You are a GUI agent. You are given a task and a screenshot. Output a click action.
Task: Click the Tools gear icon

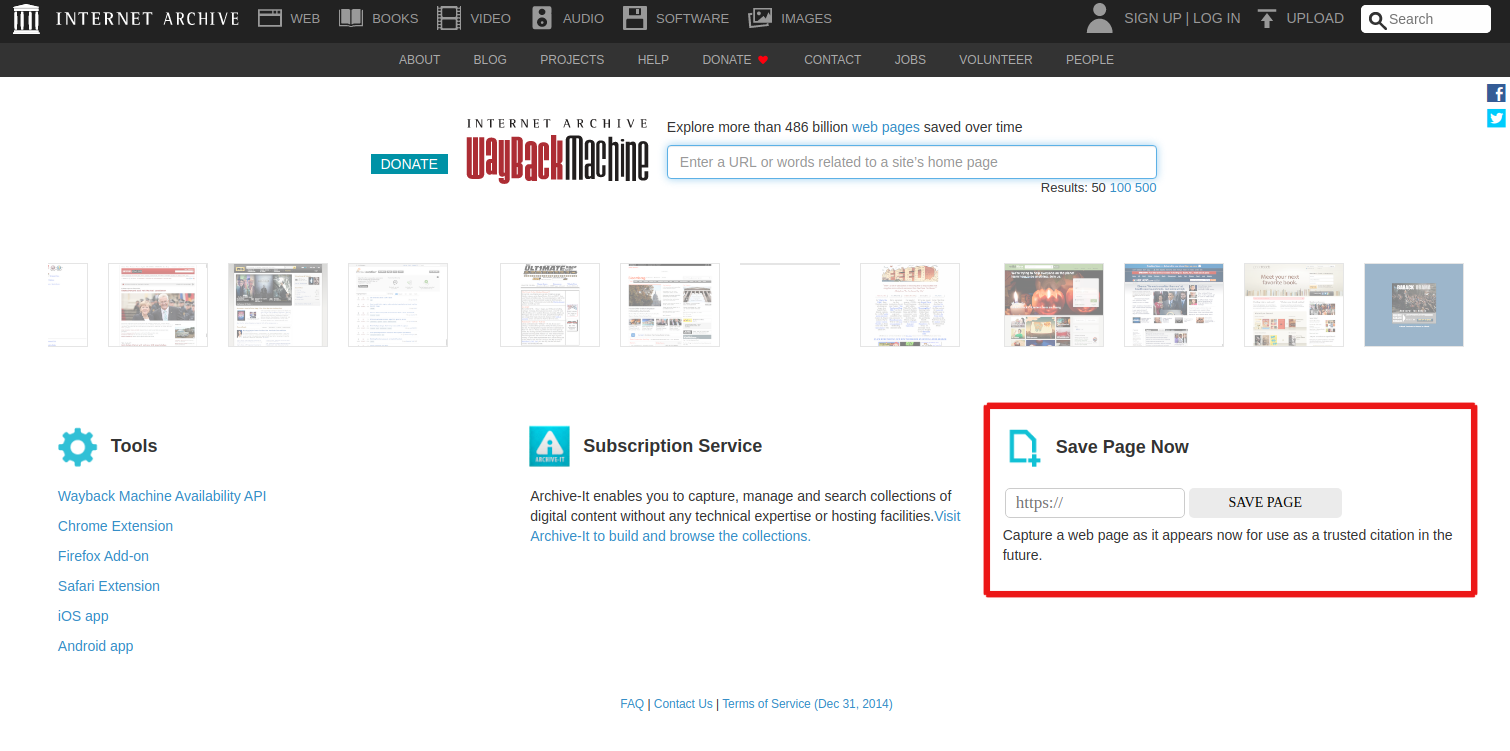click(78, 447)
